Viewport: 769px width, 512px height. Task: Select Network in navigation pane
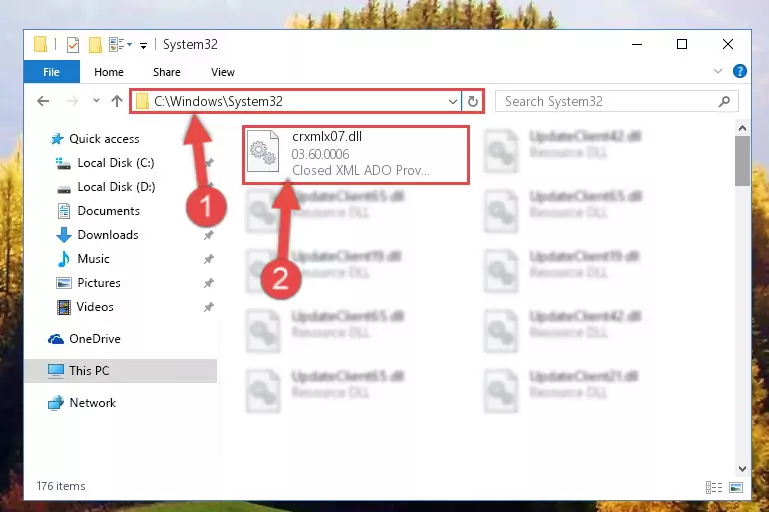click(x=93, y=403)
